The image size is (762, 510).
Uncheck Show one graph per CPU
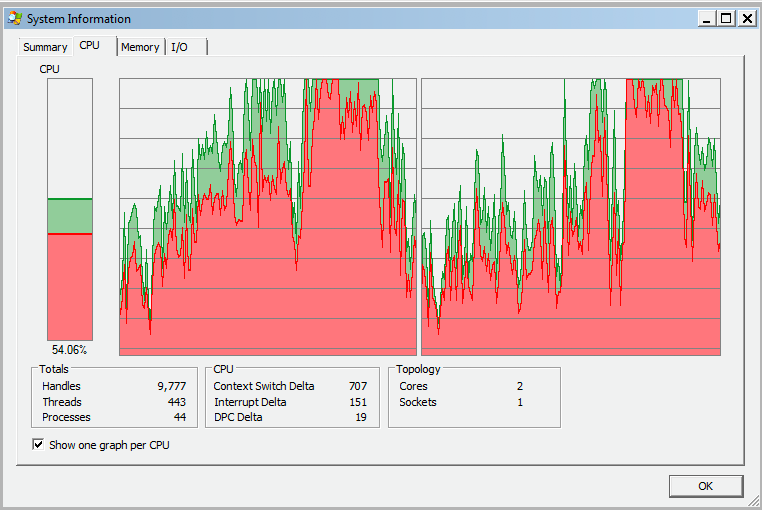pyautogui.click(x=39, y=445)
